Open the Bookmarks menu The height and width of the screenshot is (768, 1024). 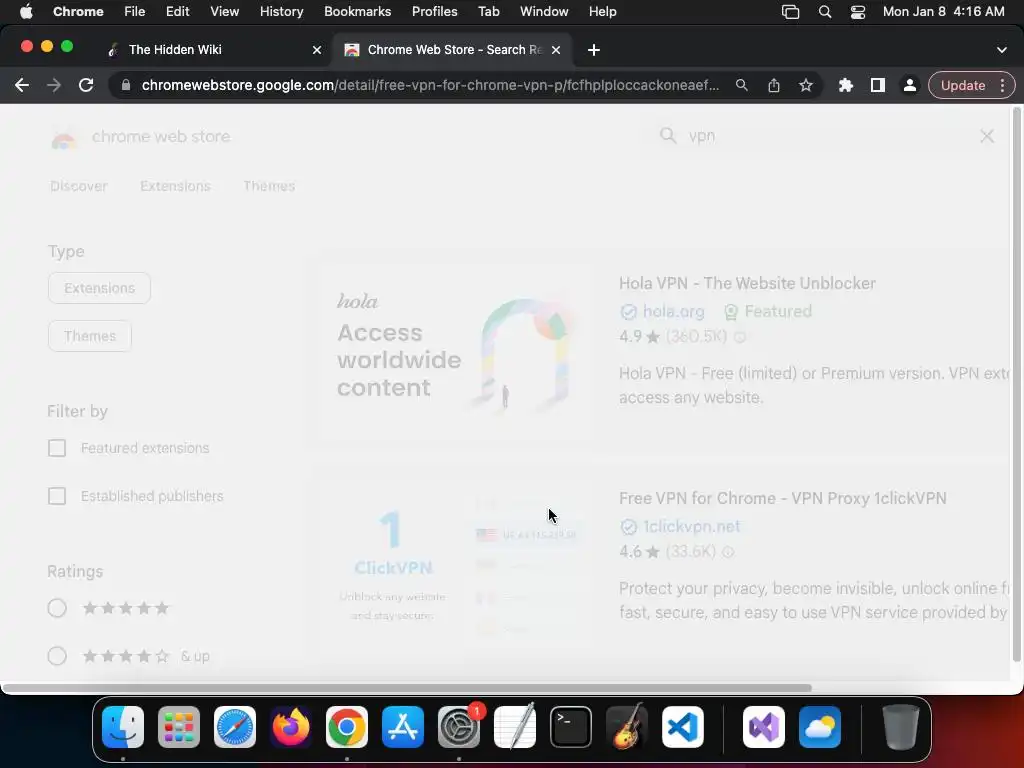(x=357, y=12)
